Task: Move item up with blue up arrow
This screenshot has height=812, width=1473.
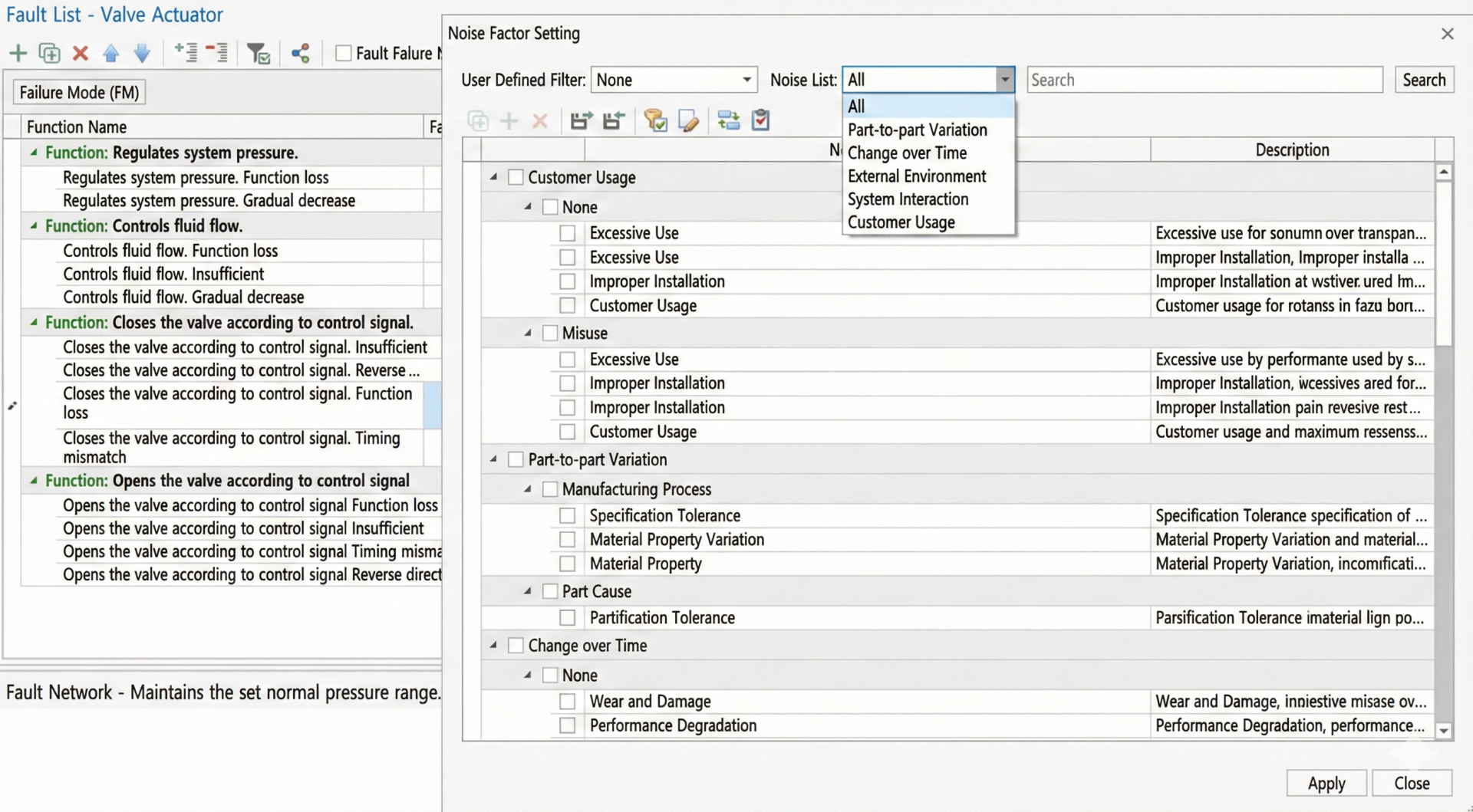Action: tap(111, 53)
